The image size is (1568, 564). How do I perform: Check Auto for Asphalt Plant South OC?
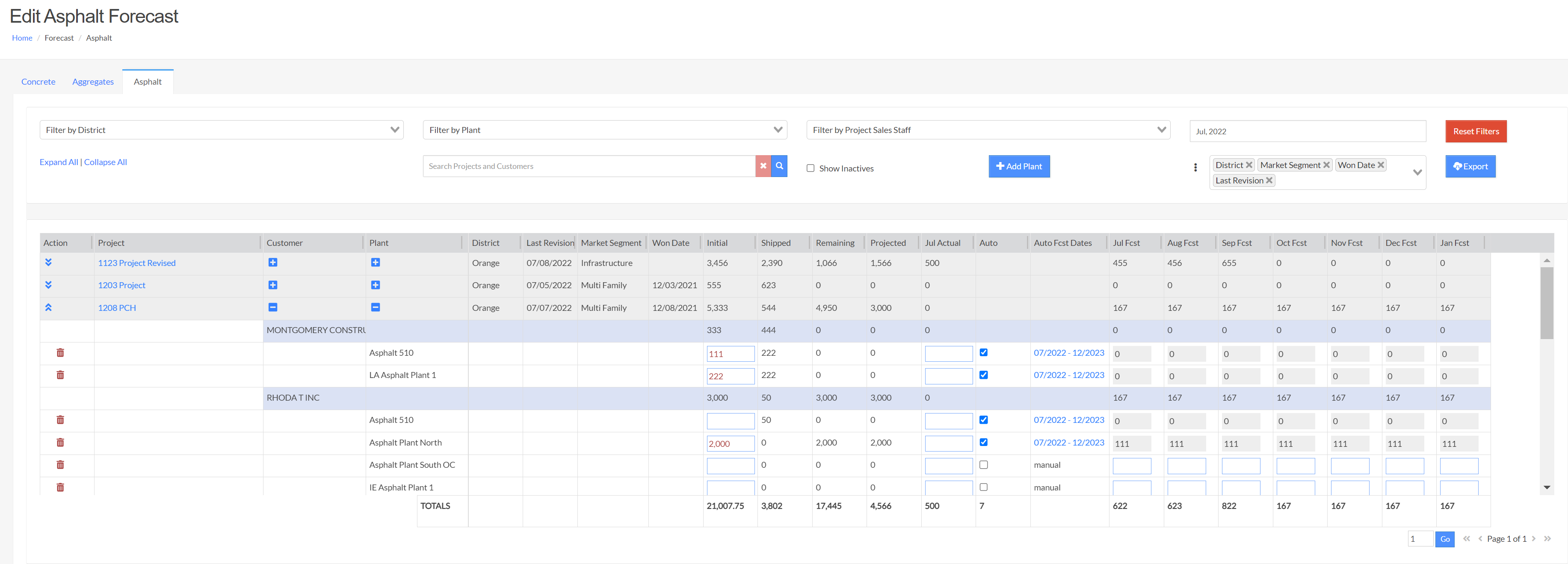983,465
